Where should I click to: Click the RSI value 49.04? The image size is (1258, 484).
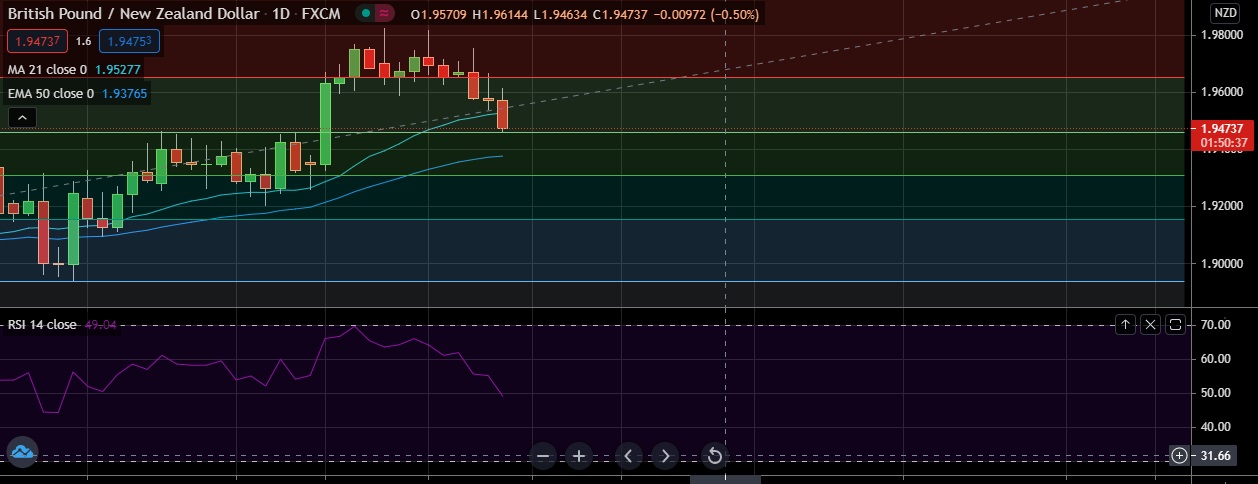[x=101, y=325]
